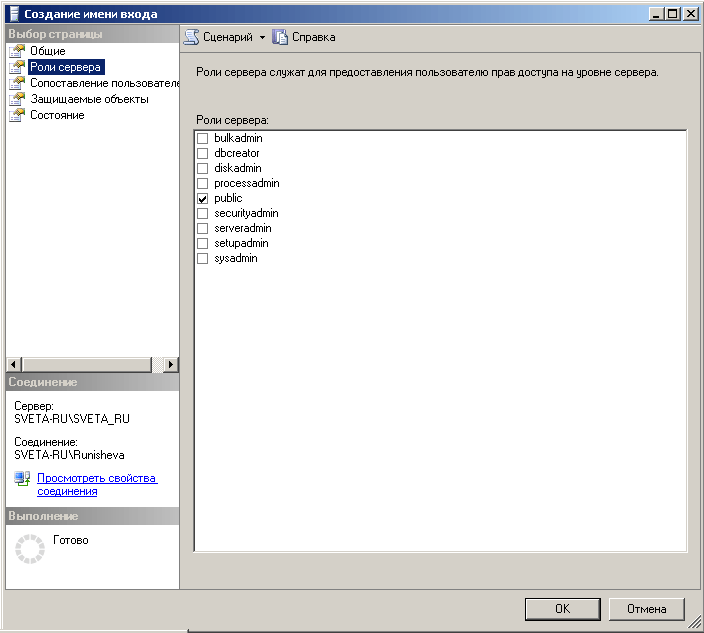This screenshot has width=704, height=633.
Task: Click the connection properties computer icon
Action: pyautogui.click(x=22, y=479)
